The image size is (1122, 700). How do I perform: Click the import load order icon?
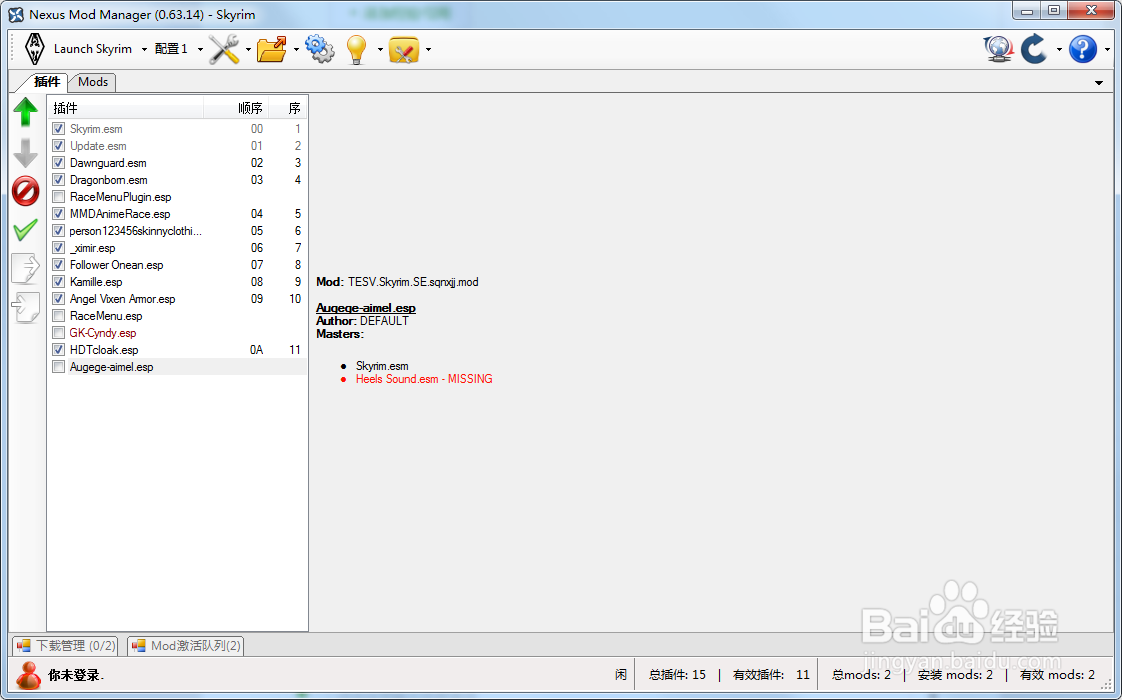click(26, 308)
